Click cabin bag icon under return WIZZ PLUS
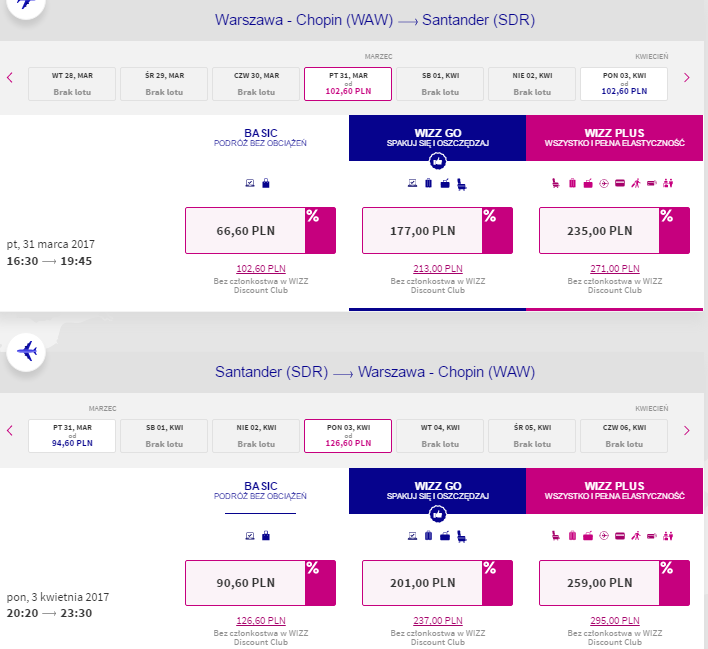The width and height of the screenshot is (708, 649). [x=588, y=536]
